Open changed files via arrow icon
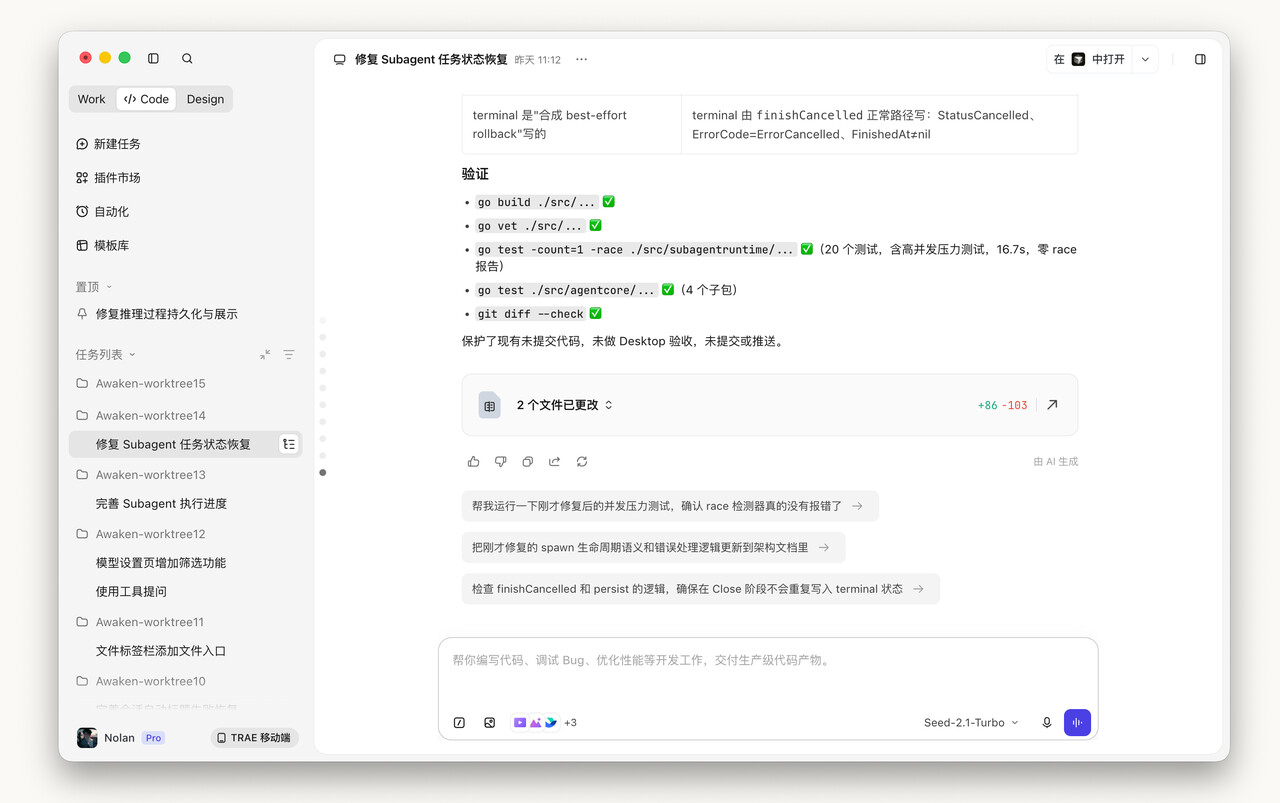Screen dimensions: 1280x803 click(1052, 405)
